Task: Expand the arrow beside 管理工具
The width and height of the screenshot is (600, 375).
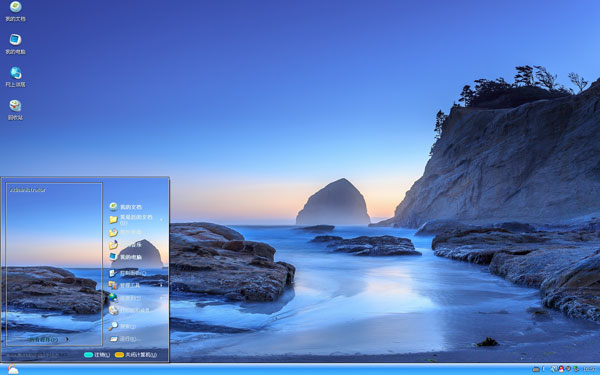Action: coord(161,285)
